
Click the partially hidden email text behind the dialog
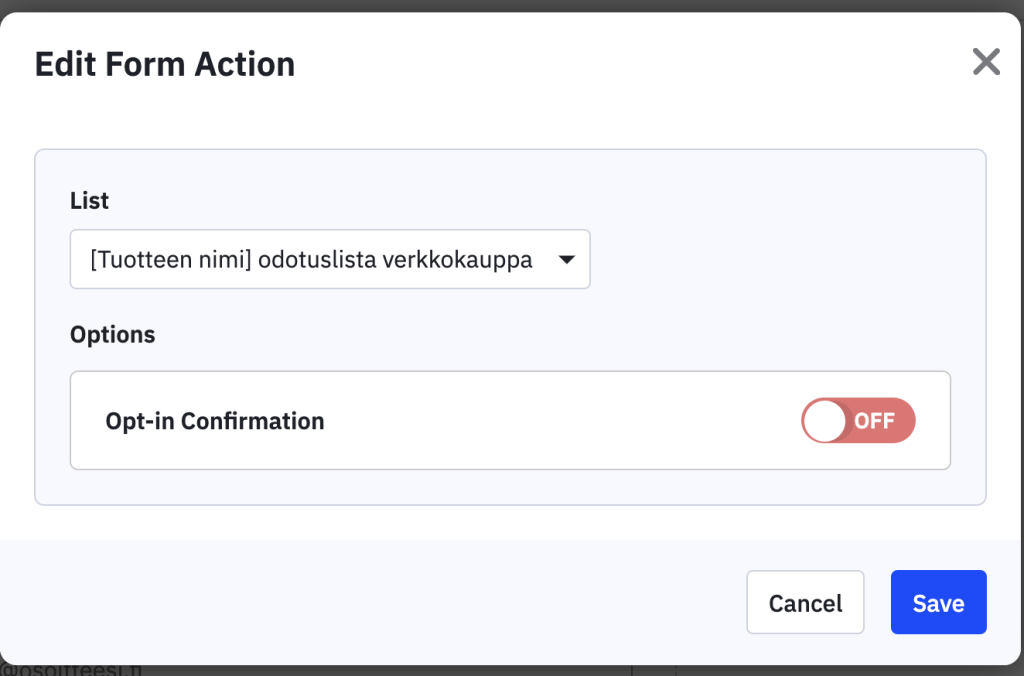[x=70, y=669]
